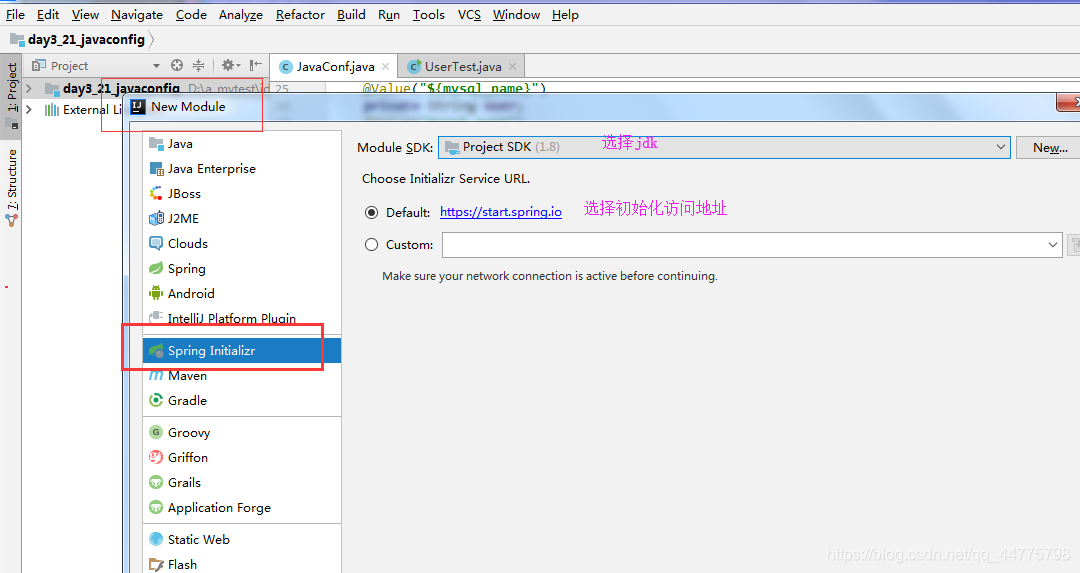Open the Run menu

388,14
